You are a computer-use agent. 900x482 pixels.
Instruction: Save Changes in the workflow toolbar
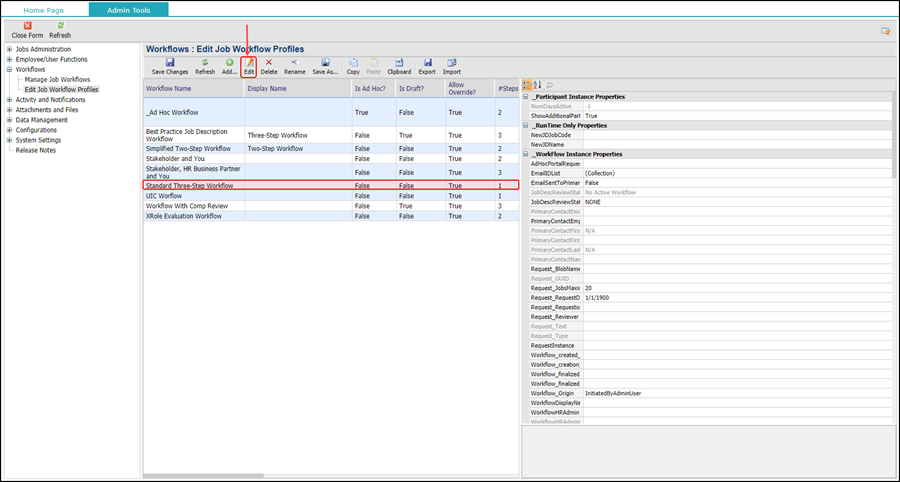[x=170, y=67]
